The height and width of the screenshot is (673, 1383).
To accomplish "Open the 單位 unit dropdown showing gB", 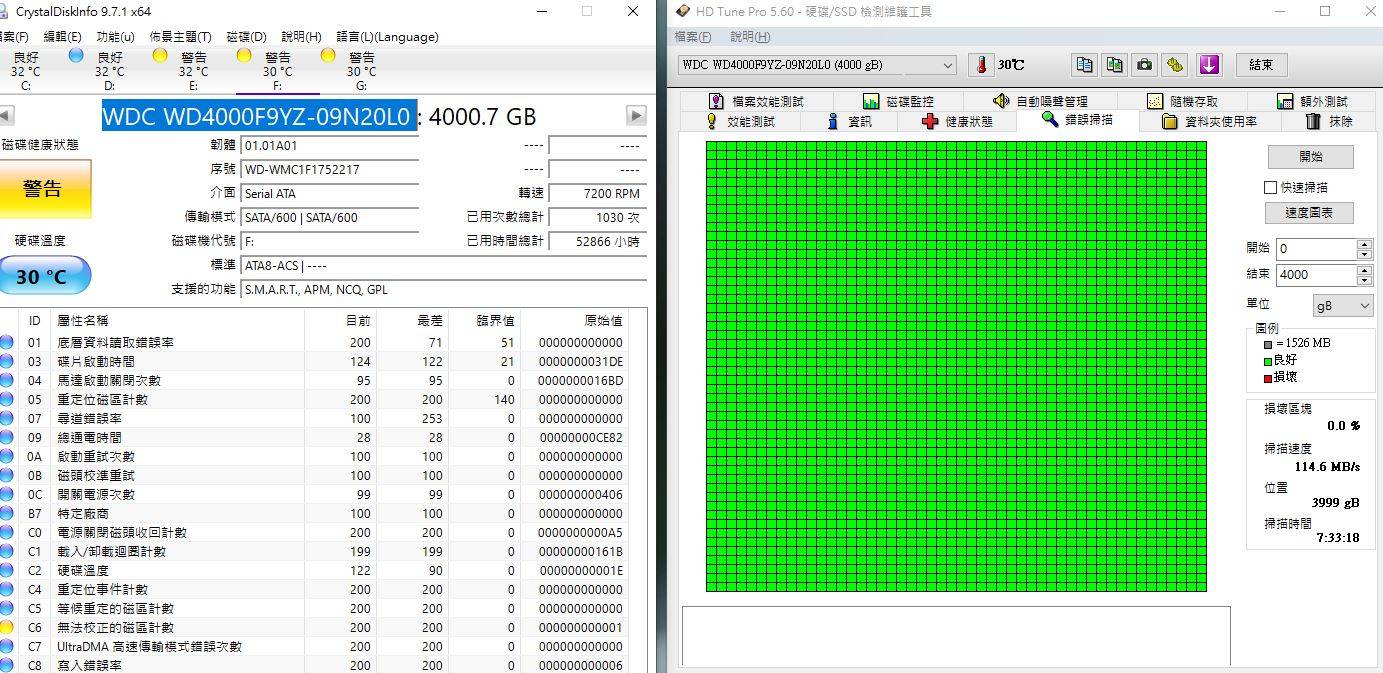I will 1343,305.
